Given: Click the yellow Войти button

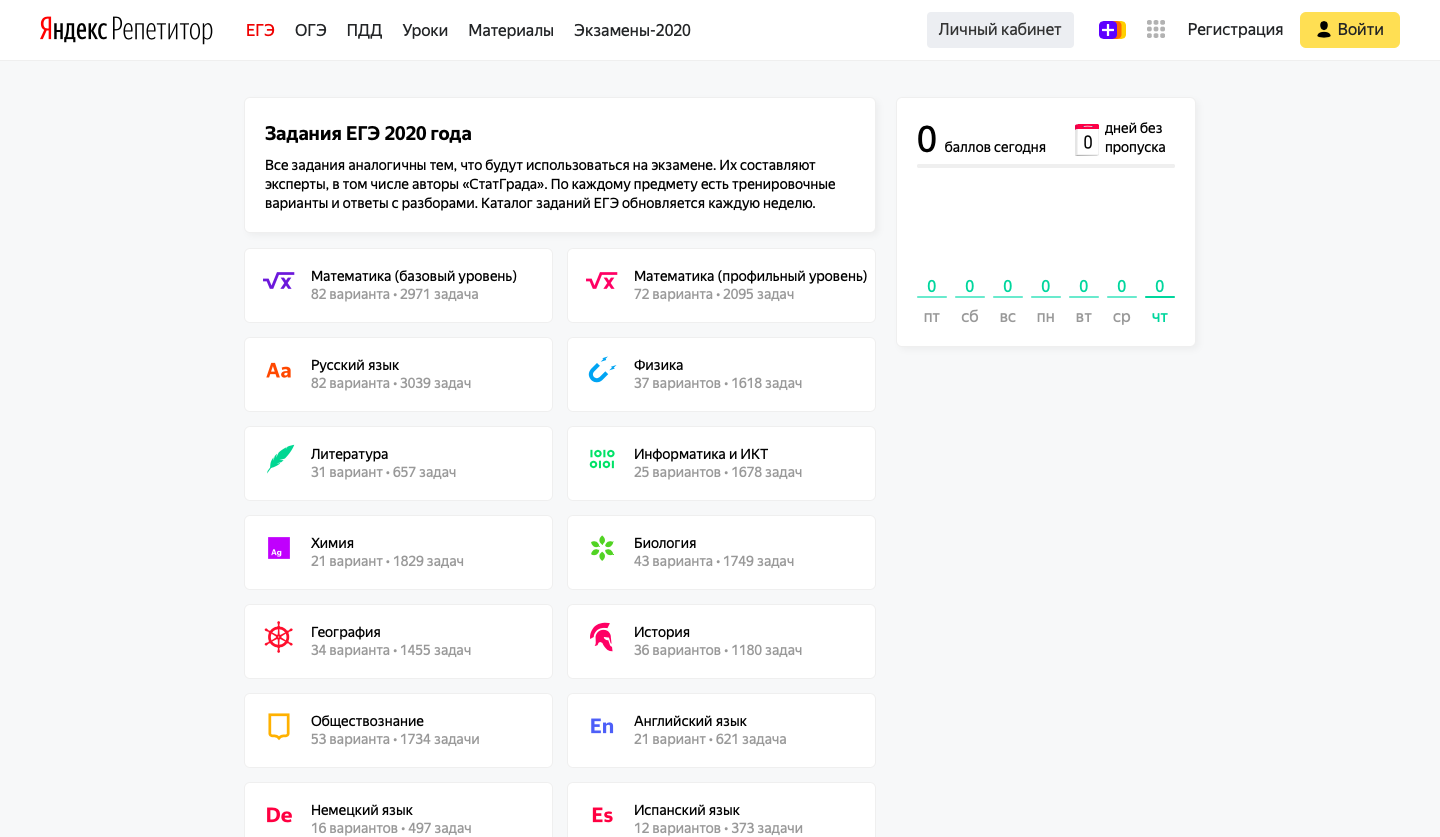Looking at the screenshot, I should click(x=1349, y=30).
